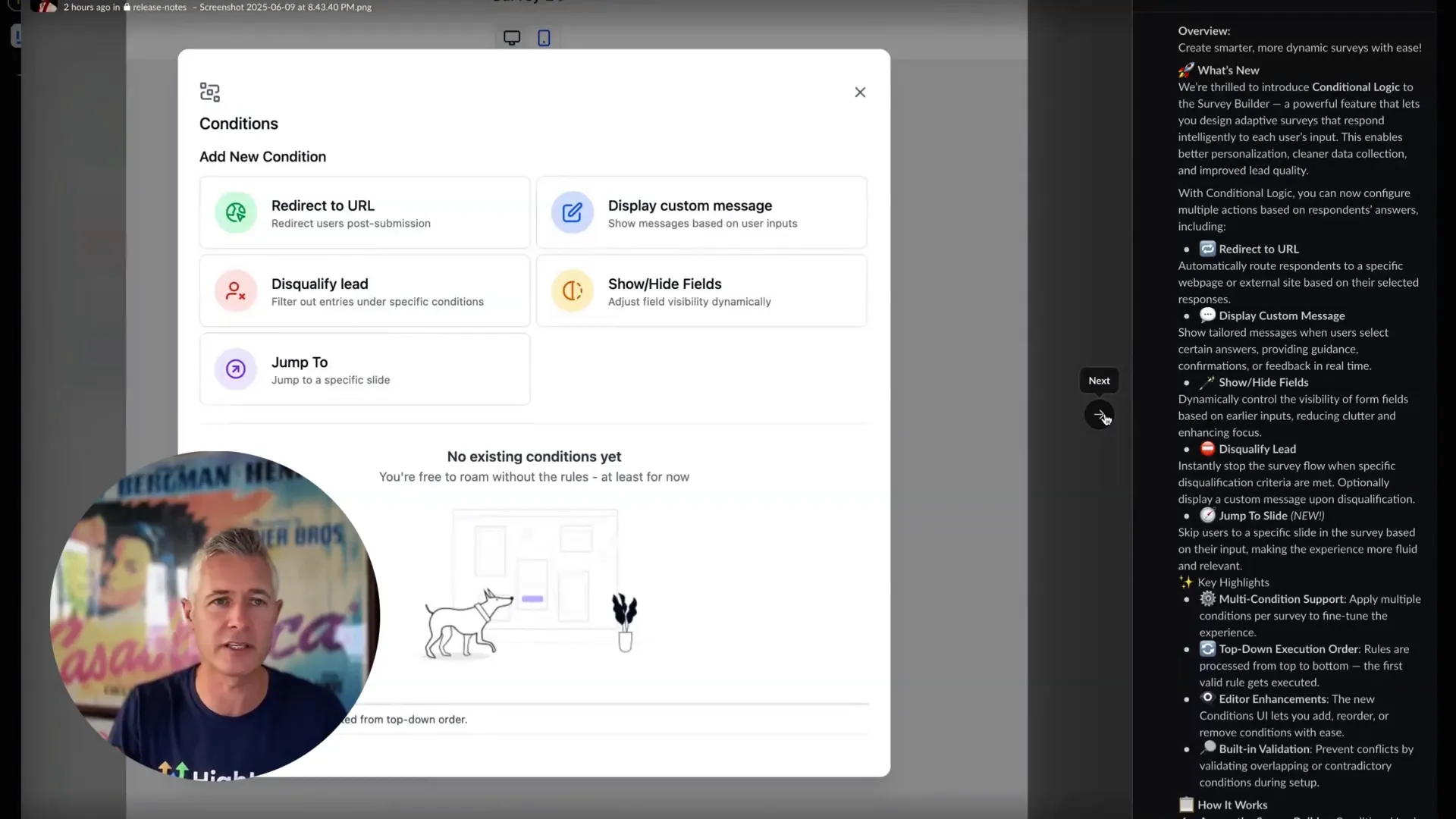
Task: Click the dog illustration in empty state
Action: (467, 623)
